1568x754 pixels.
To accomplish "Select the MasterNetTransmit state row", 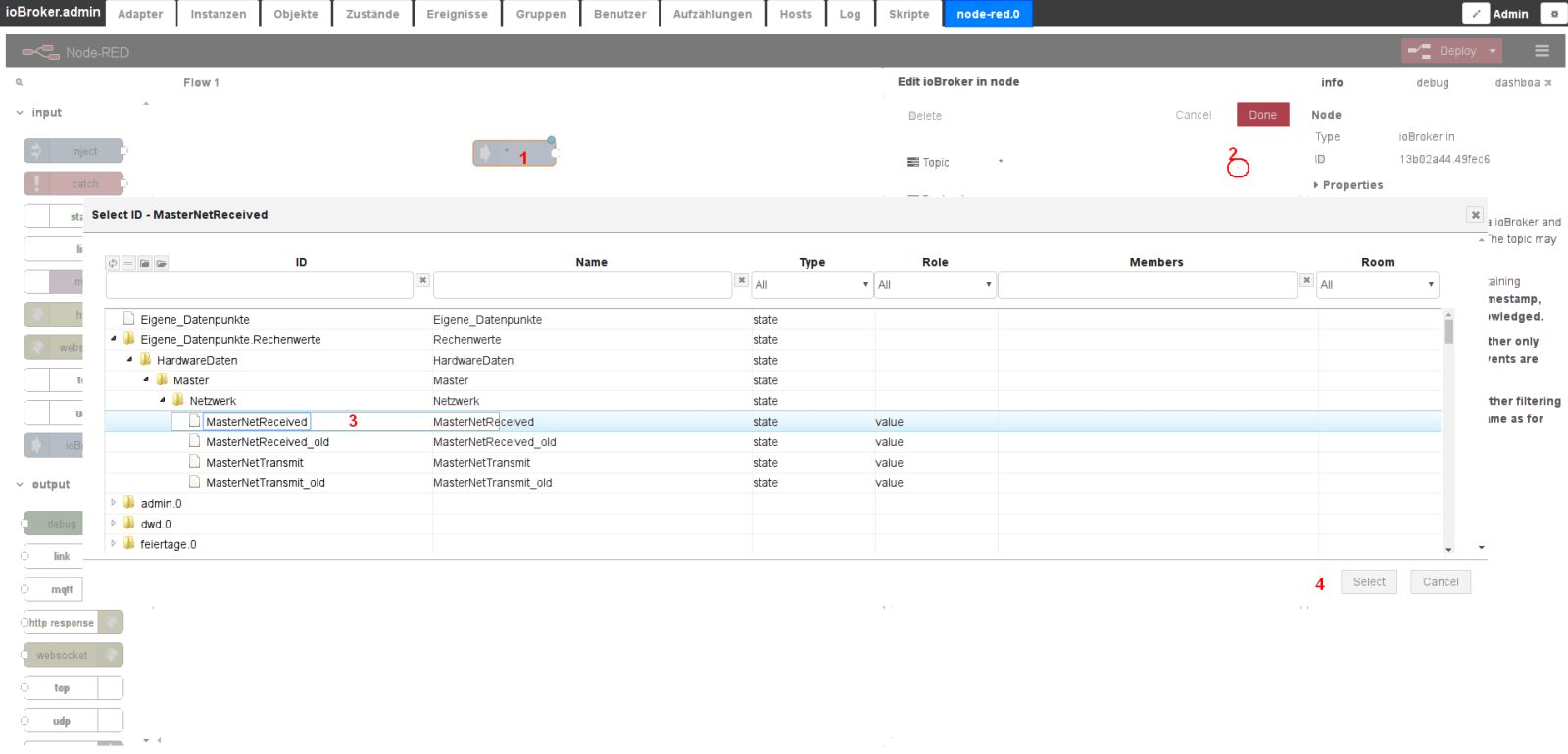I will point(255,463).
